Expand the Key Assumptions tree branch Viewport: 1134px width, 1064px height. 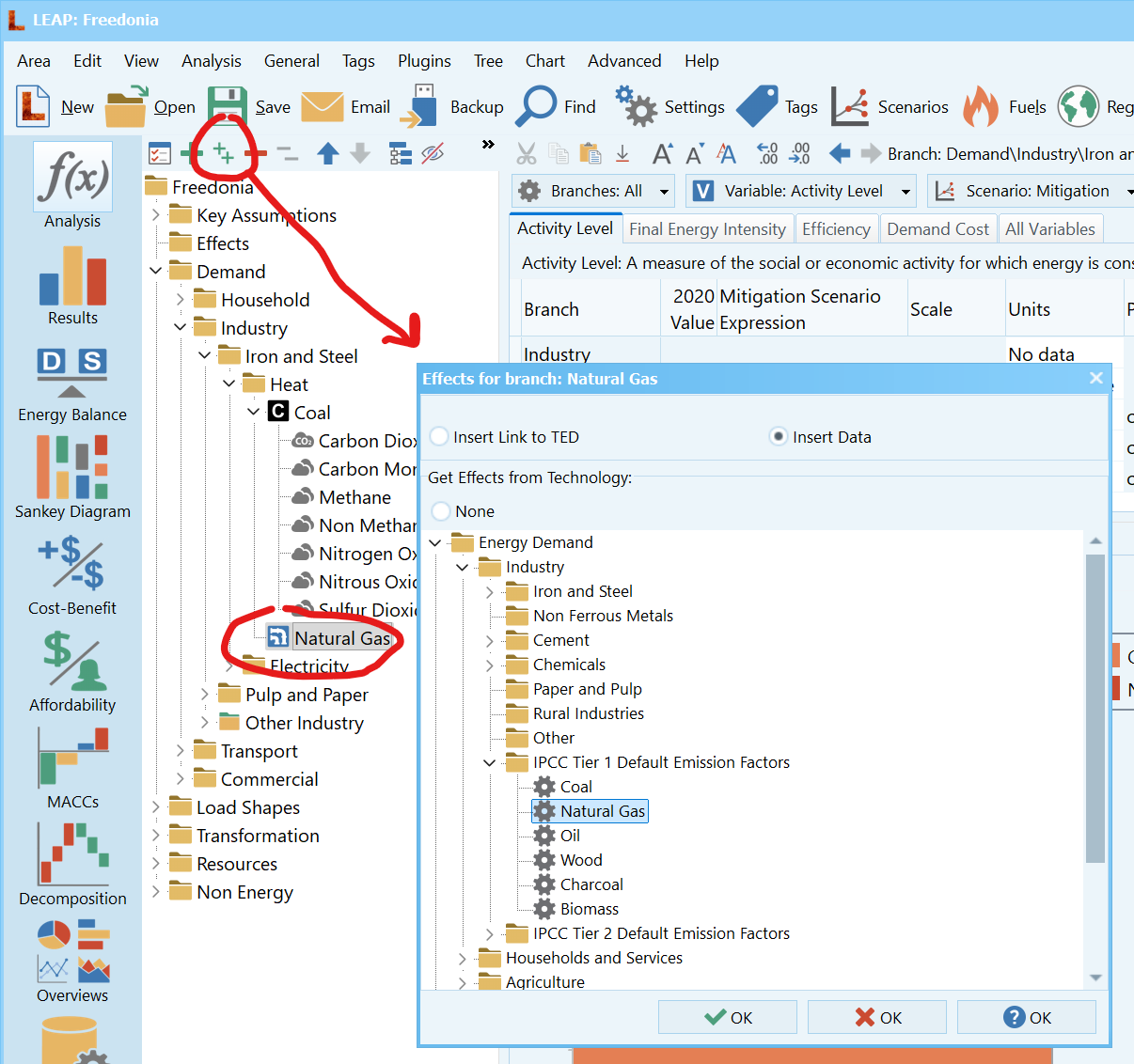pos(156,215)
